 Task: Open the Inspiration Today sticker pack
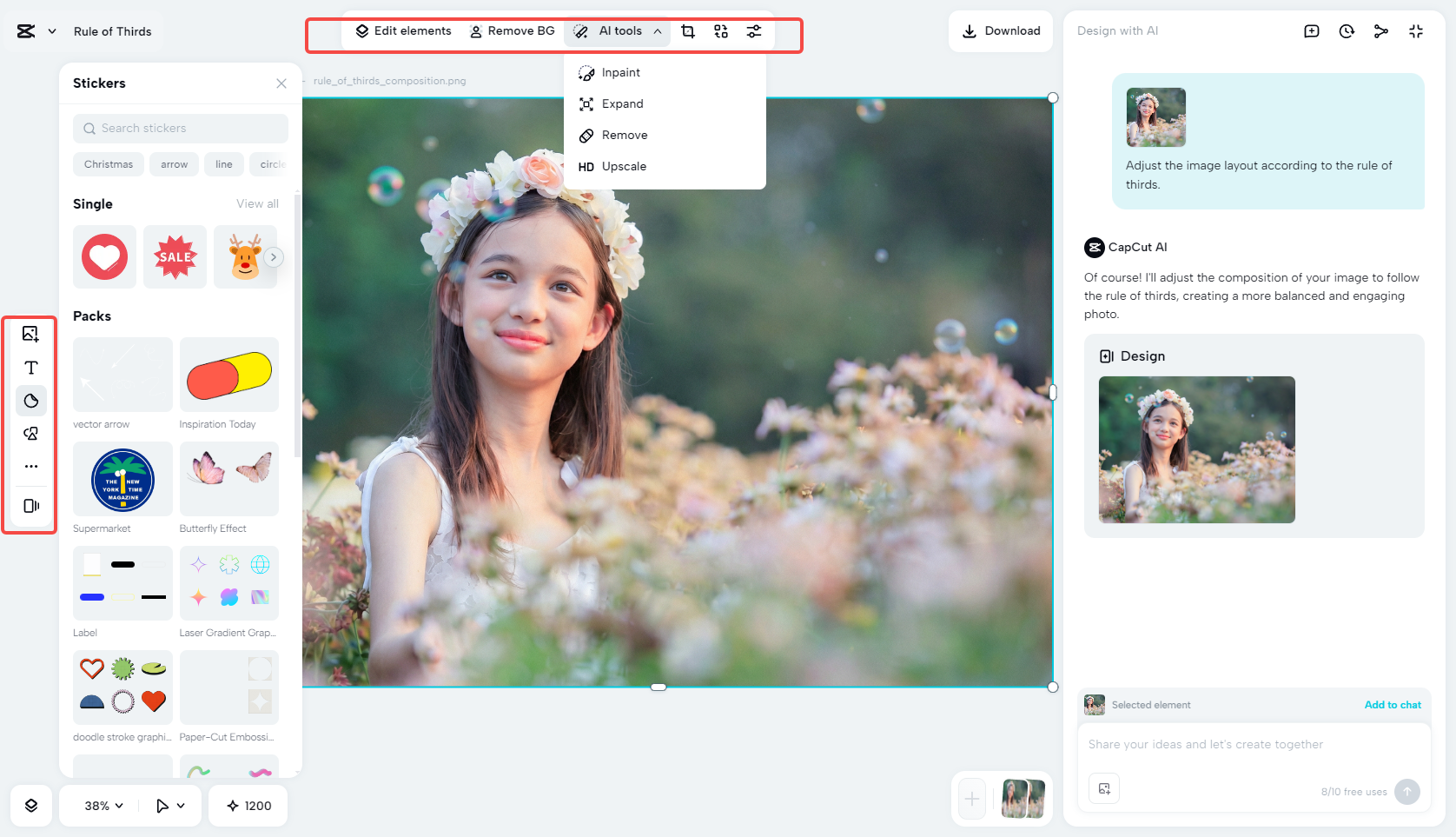coord(229,375)
